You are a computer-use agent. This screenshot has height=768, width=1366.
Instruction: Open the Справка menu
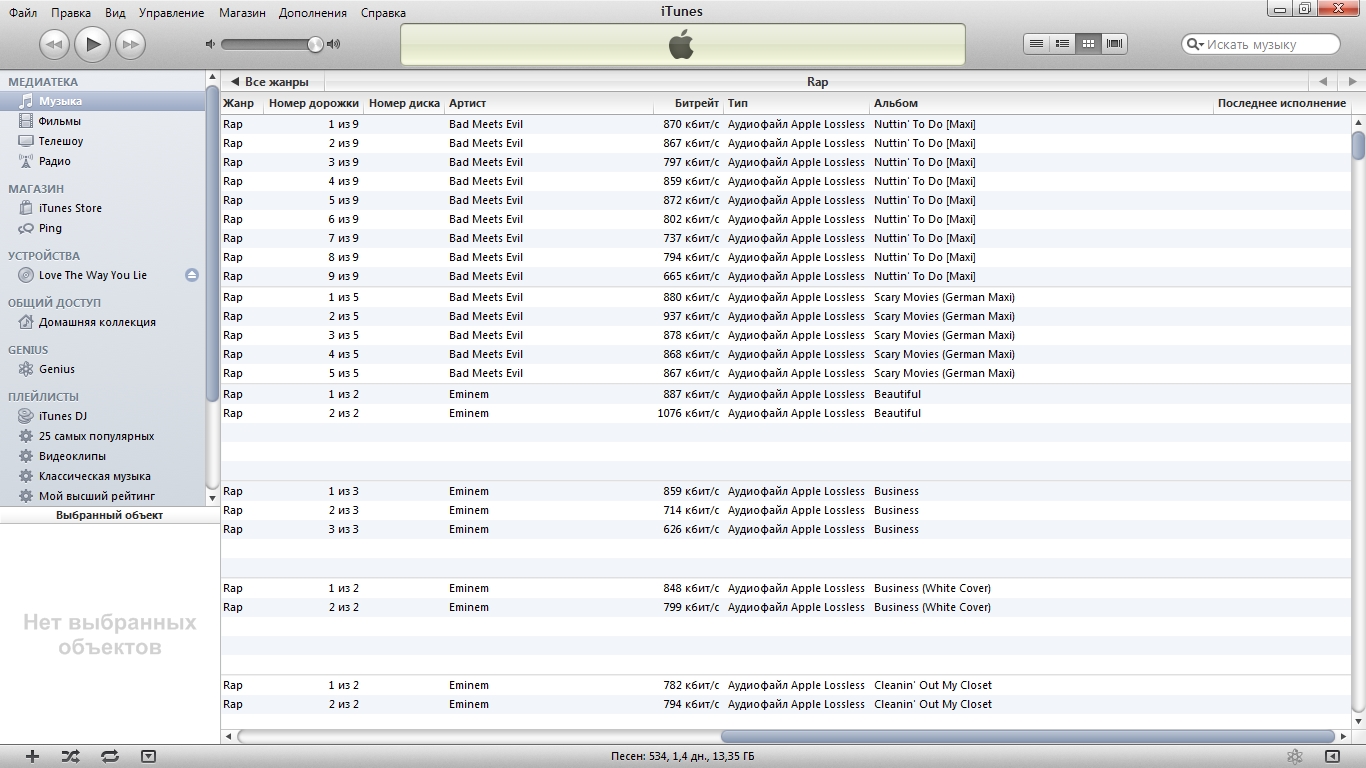383,13
